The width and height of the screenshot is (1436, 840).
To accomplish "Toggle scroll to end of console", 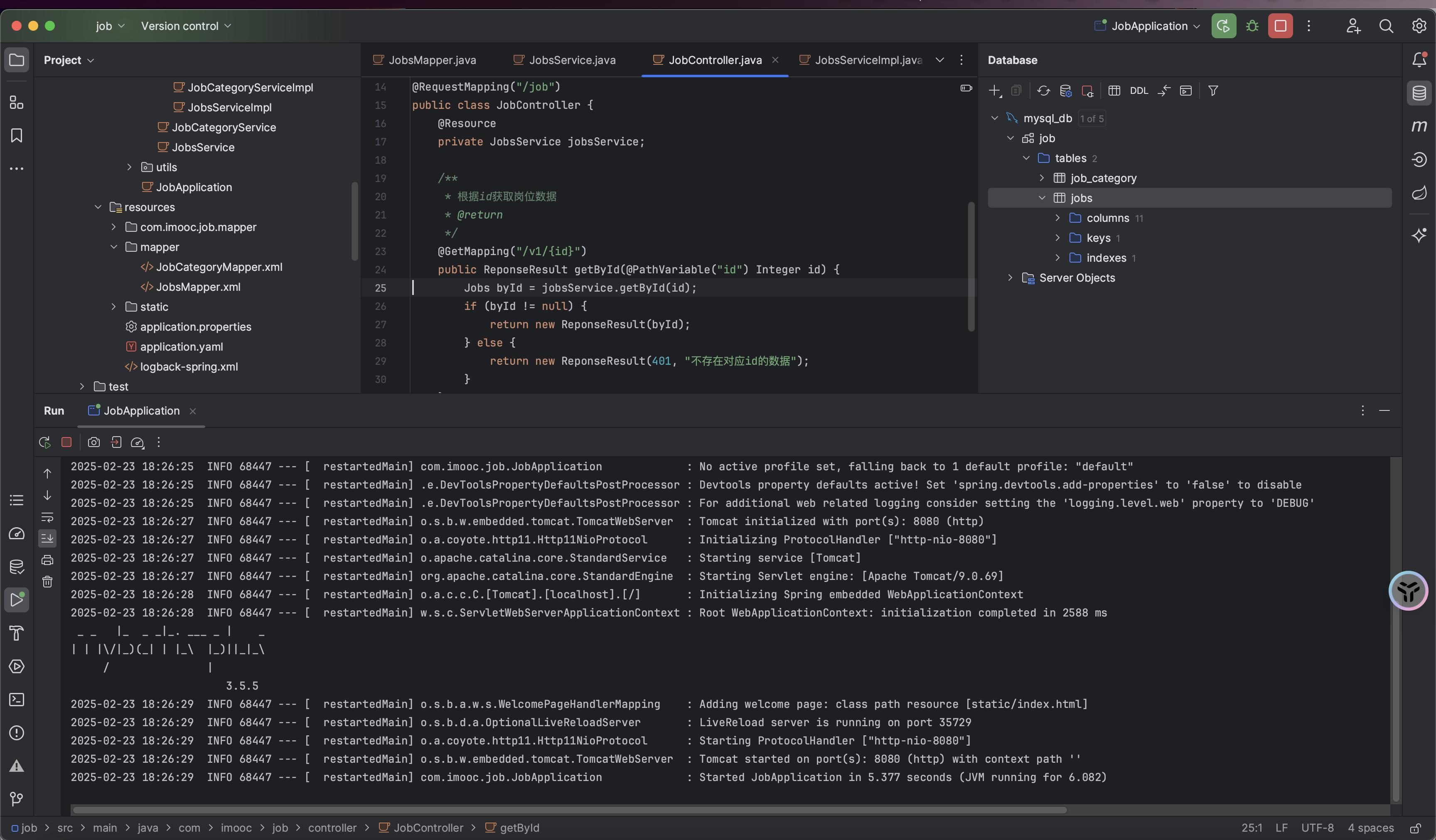I will coord(47,538).
